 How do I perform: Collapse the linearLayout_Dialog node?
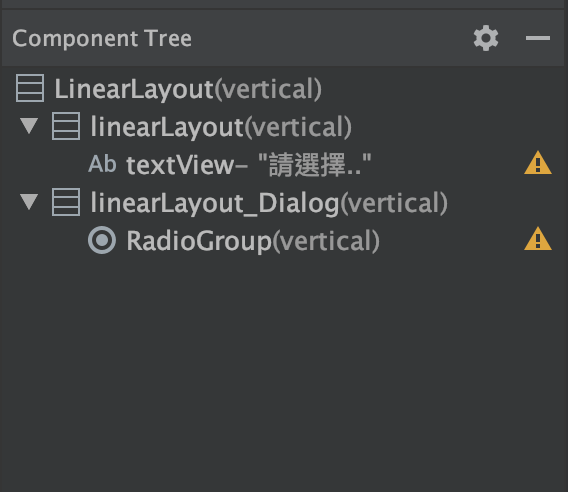click(29, 202)
